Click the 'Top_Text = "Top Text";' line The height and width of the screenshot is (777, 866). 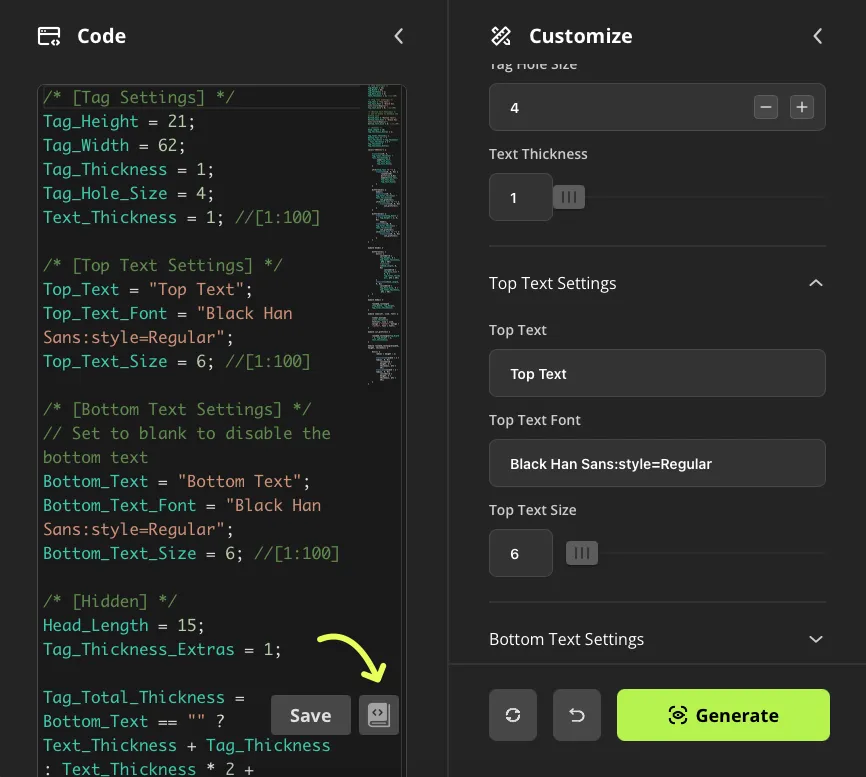[x=147, y=290]
